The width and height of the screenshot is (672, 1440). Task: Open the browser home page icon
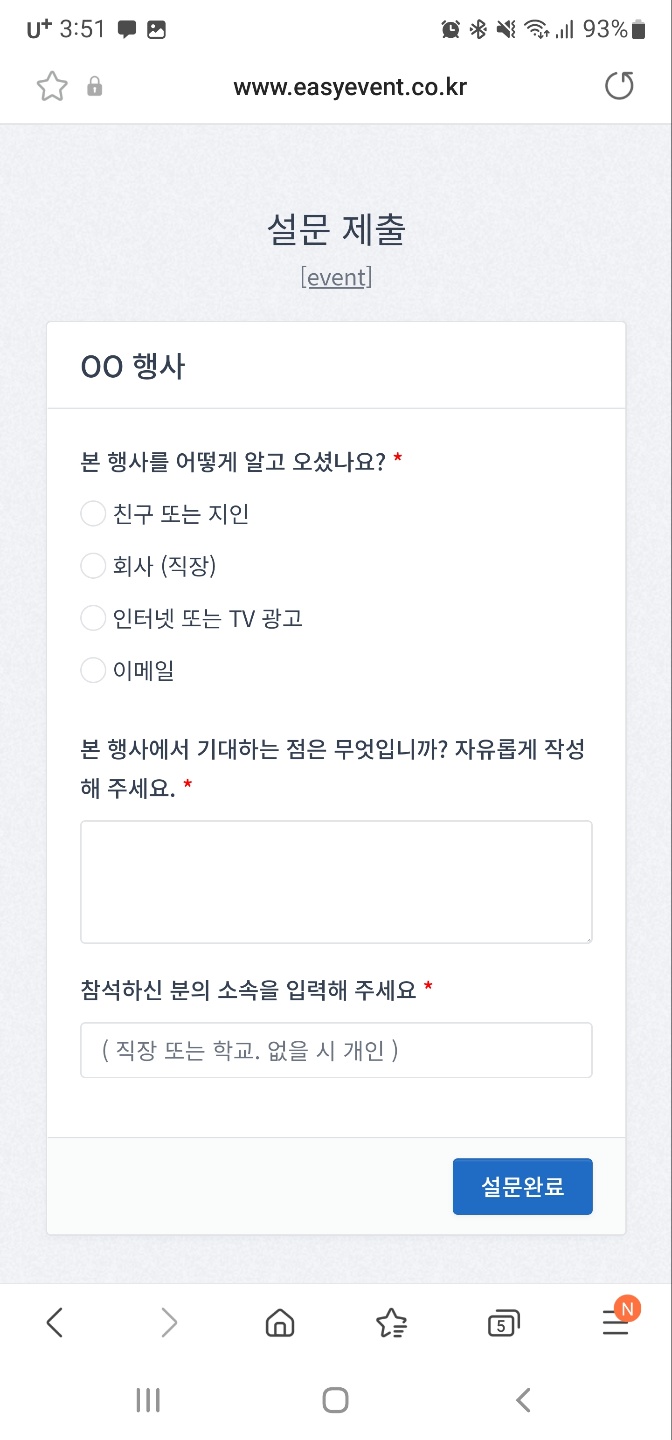pos(280,1323)
